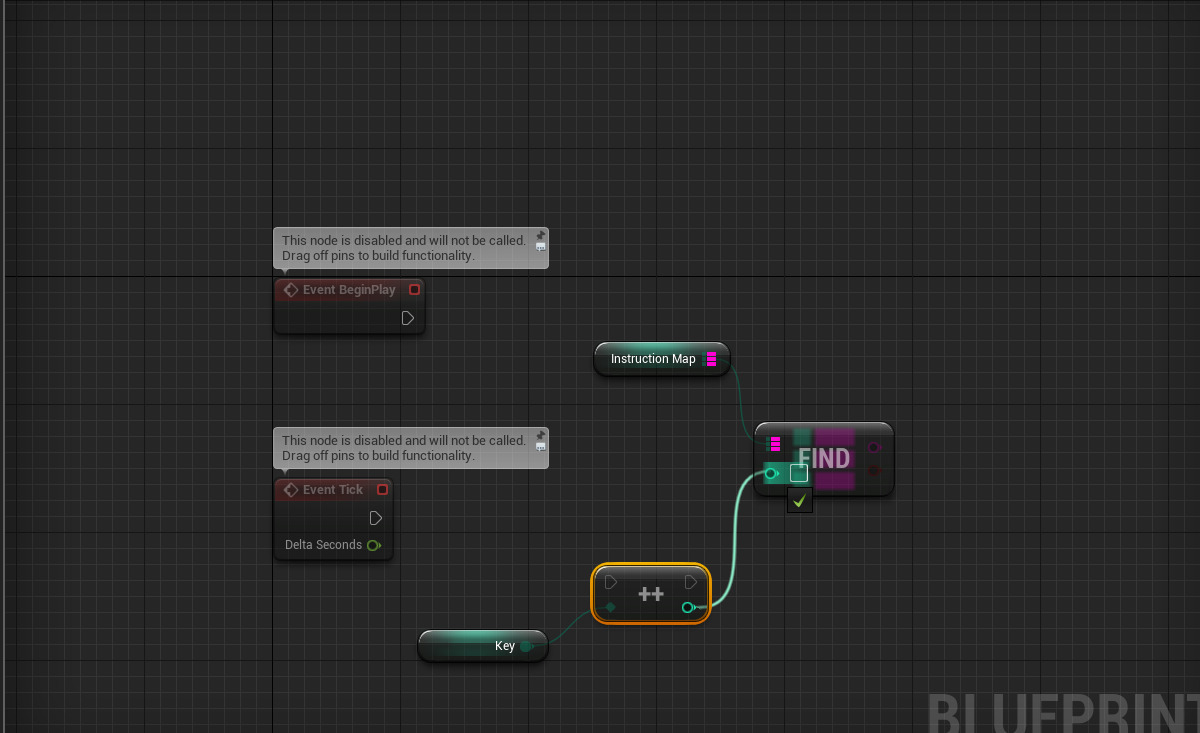The height and width of the screenshot is (733, 1200).
Task: Click the red disabled indicator on Event BeginPlay
Action: coord(414,289)
